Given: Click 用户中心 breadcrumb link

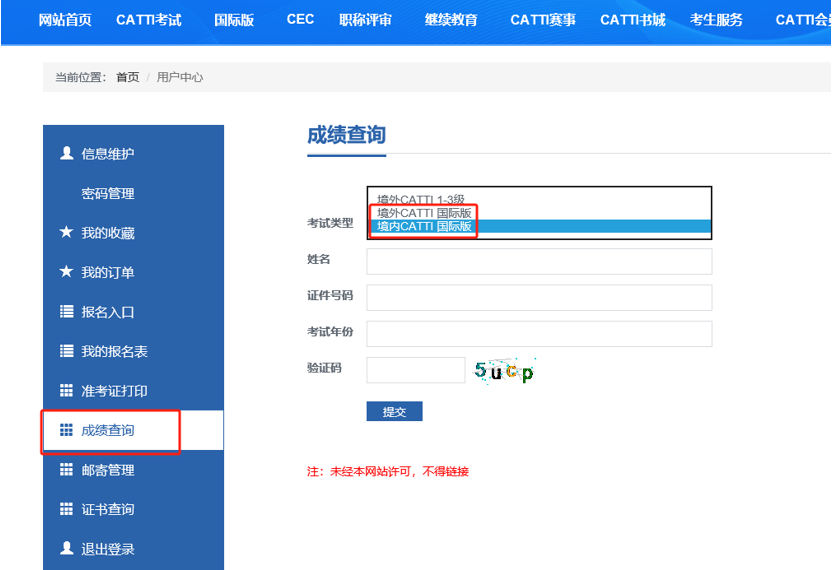Looking at the screenshot, I should tap(179, 77).
